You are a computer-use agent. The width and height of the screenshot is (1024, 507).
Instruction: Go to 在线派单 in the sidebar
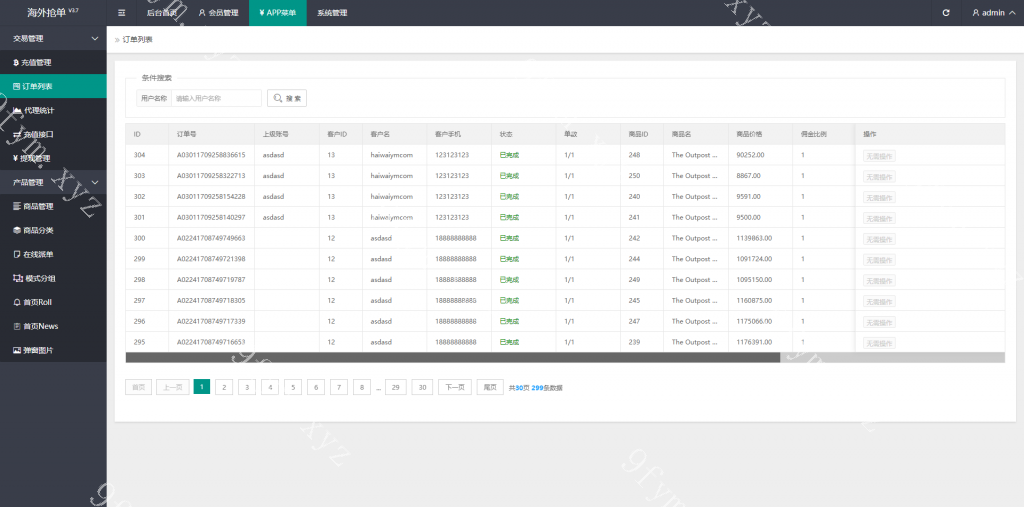tap(53, 254)
